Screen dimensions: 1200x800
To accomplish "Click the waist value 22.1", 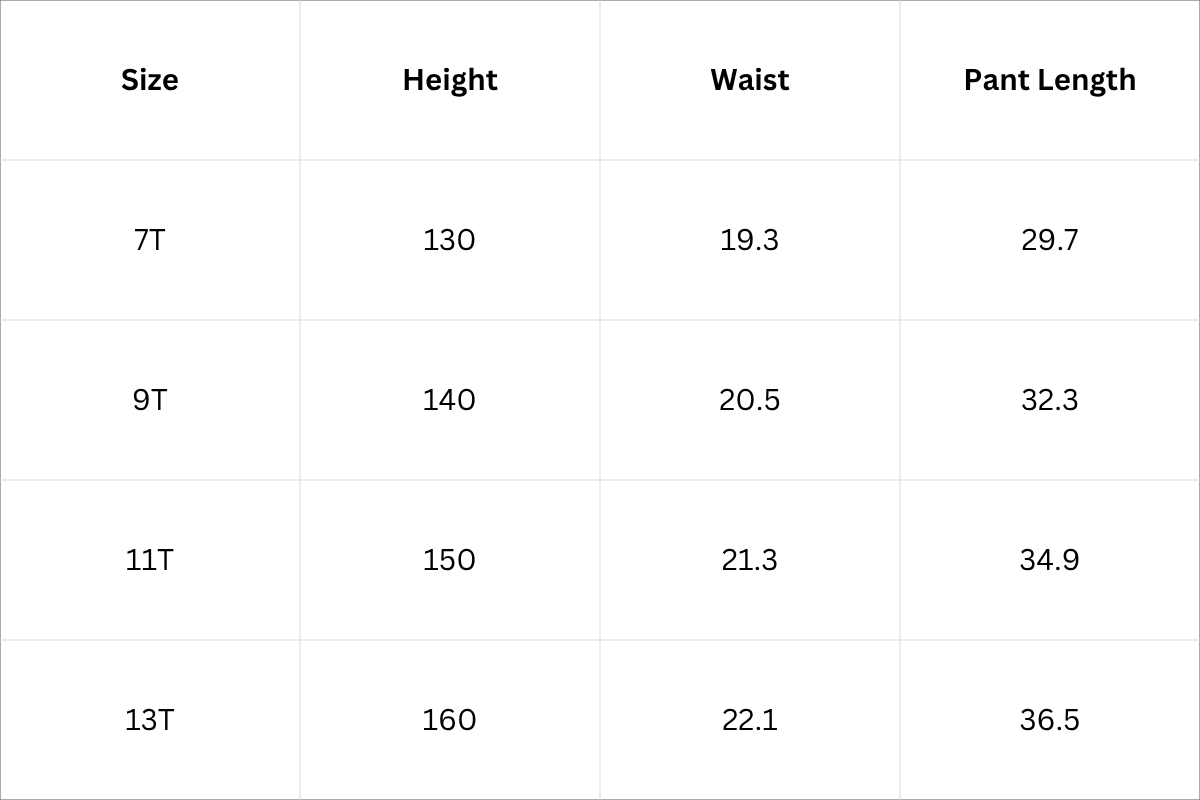I will 749,720.
